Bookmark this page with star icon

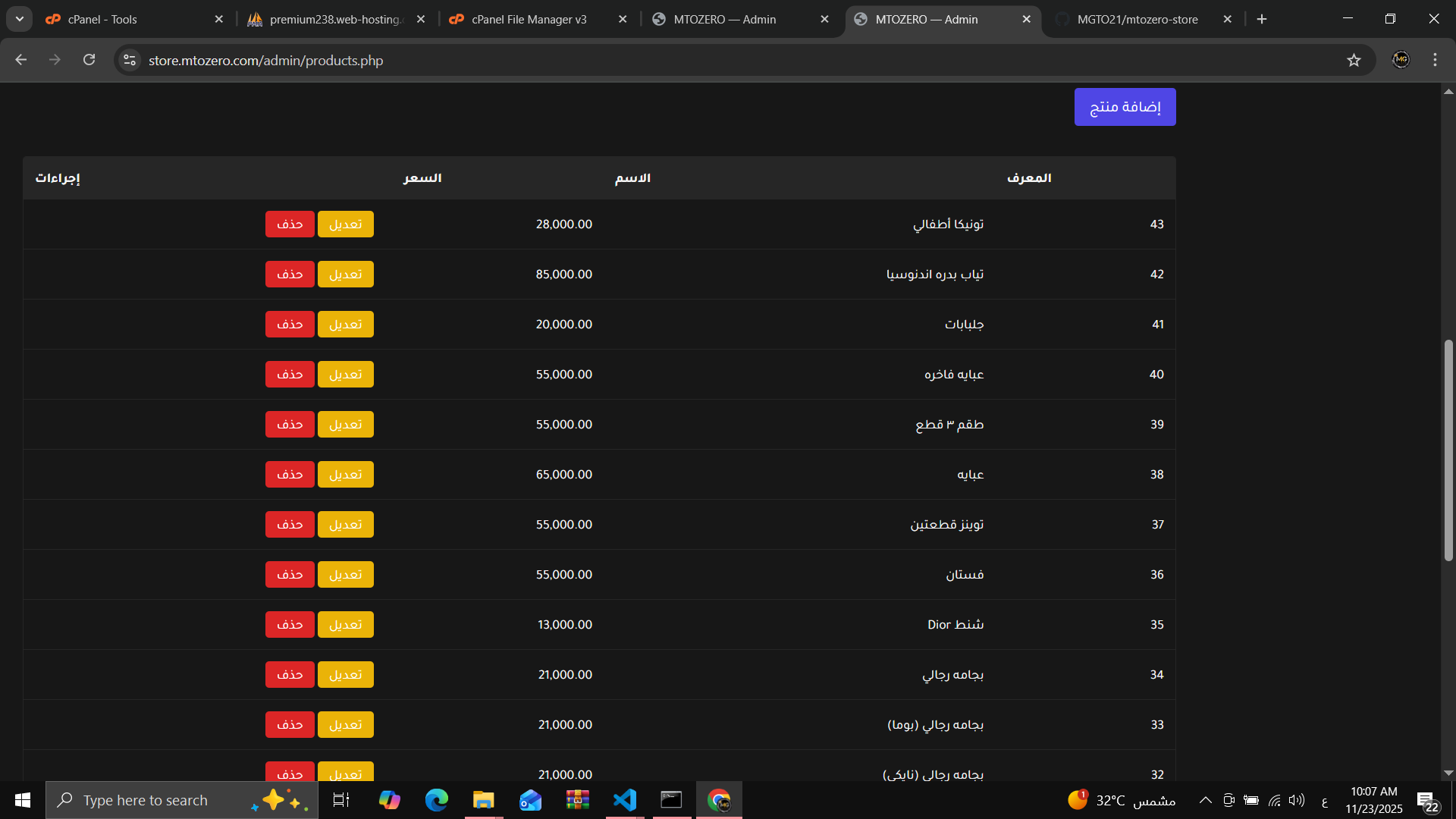(x=1354, y=60)
